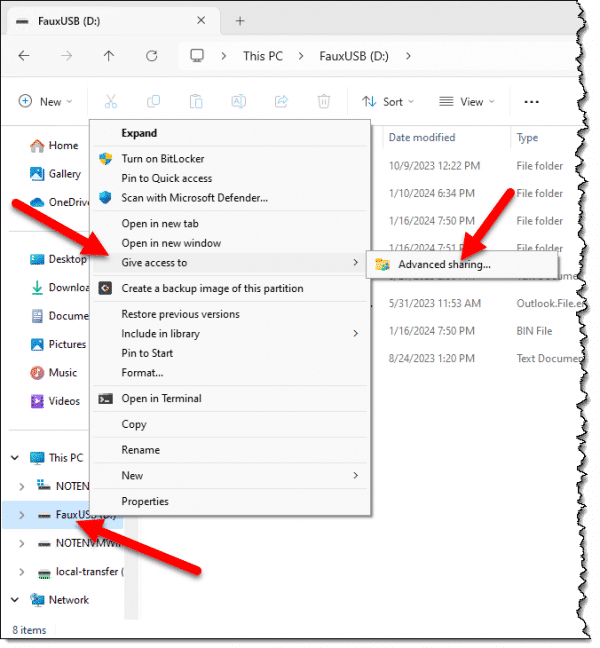Image resolution: width=600 pixels, height=648 pixels.
Task: Click the Share icon in toolbar
Action: tap(281, 101)
